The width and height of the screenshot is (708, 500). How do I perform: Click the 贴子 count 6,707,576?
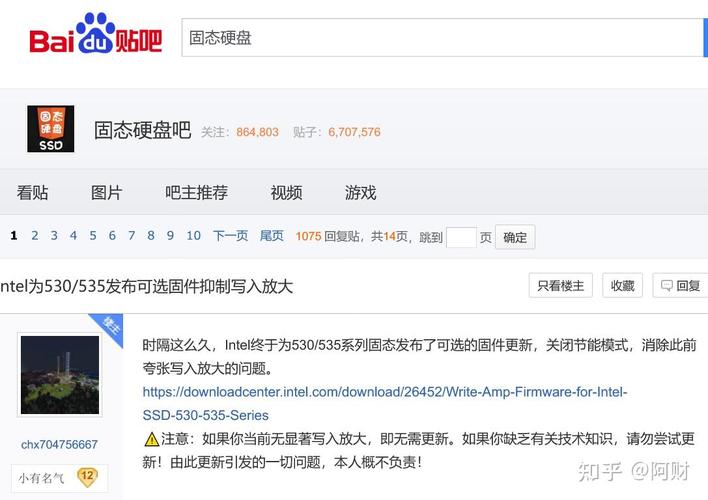[354, 132]
